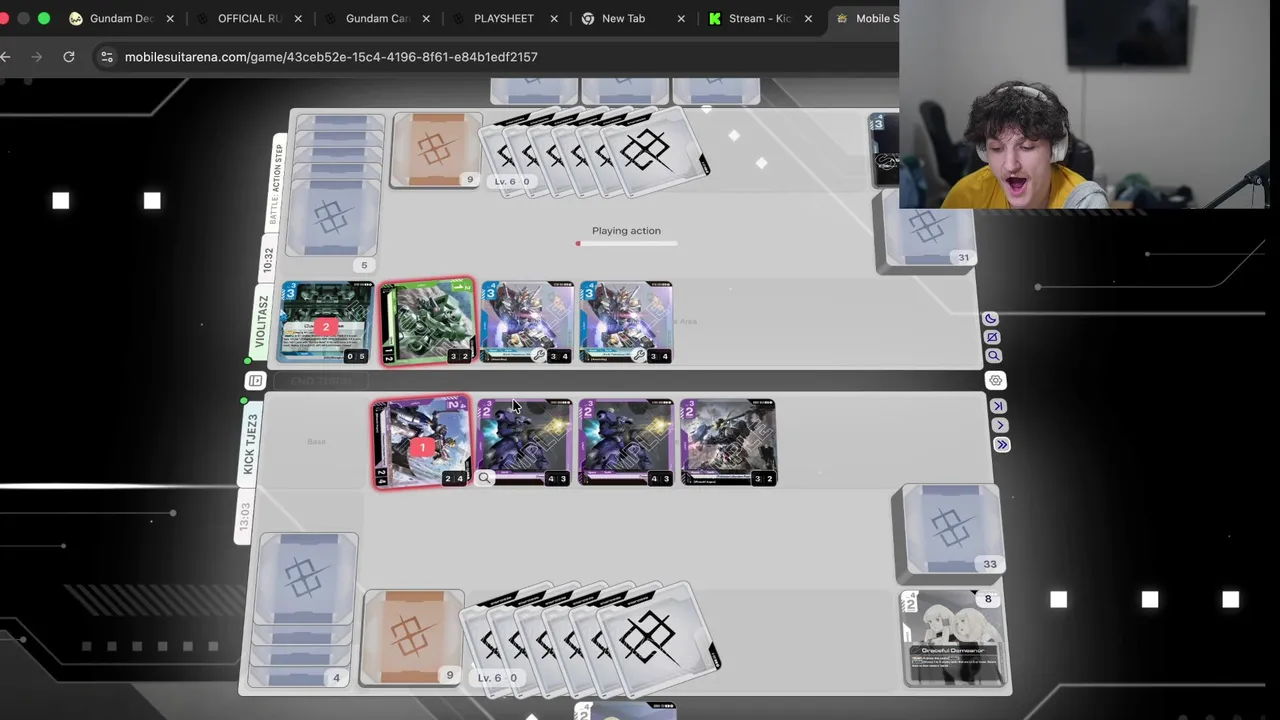Image resolution: width=1280 pixels, height=720 pixels.
Task: Go back in the browser
Action: [6, 57]
